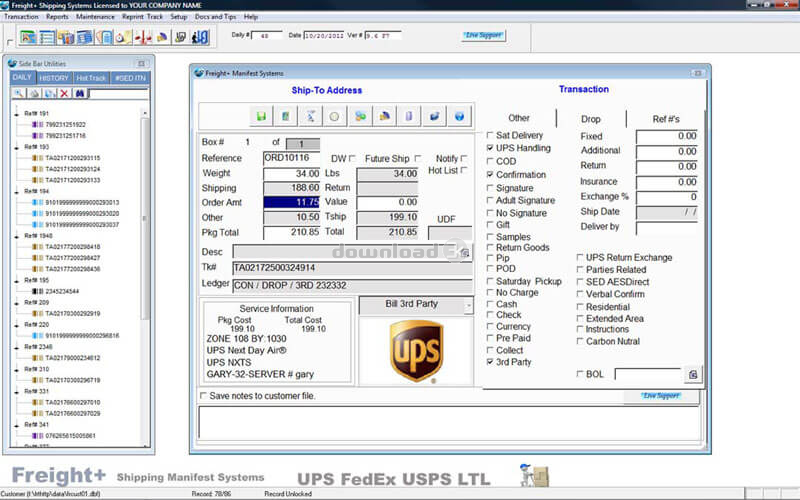Uncheck the Confirmation checkbox
800x500 pixels.
tap(490, 174)
